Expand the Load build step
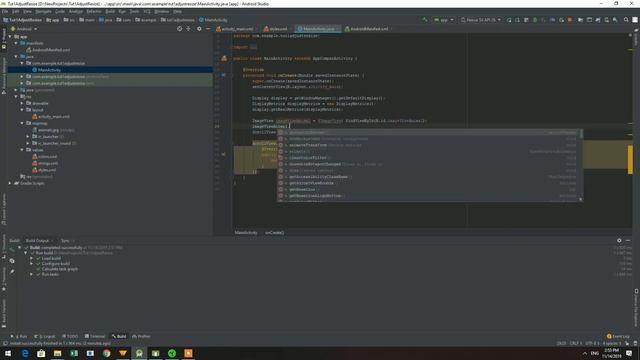 tap(31, 258)
